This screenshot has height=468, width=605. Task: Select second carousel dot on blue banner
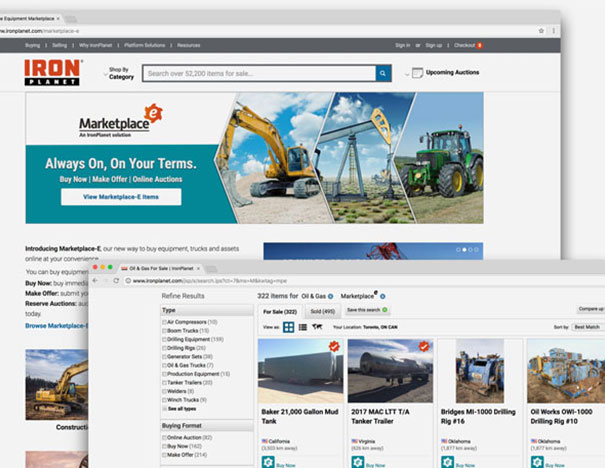point(464,250)
